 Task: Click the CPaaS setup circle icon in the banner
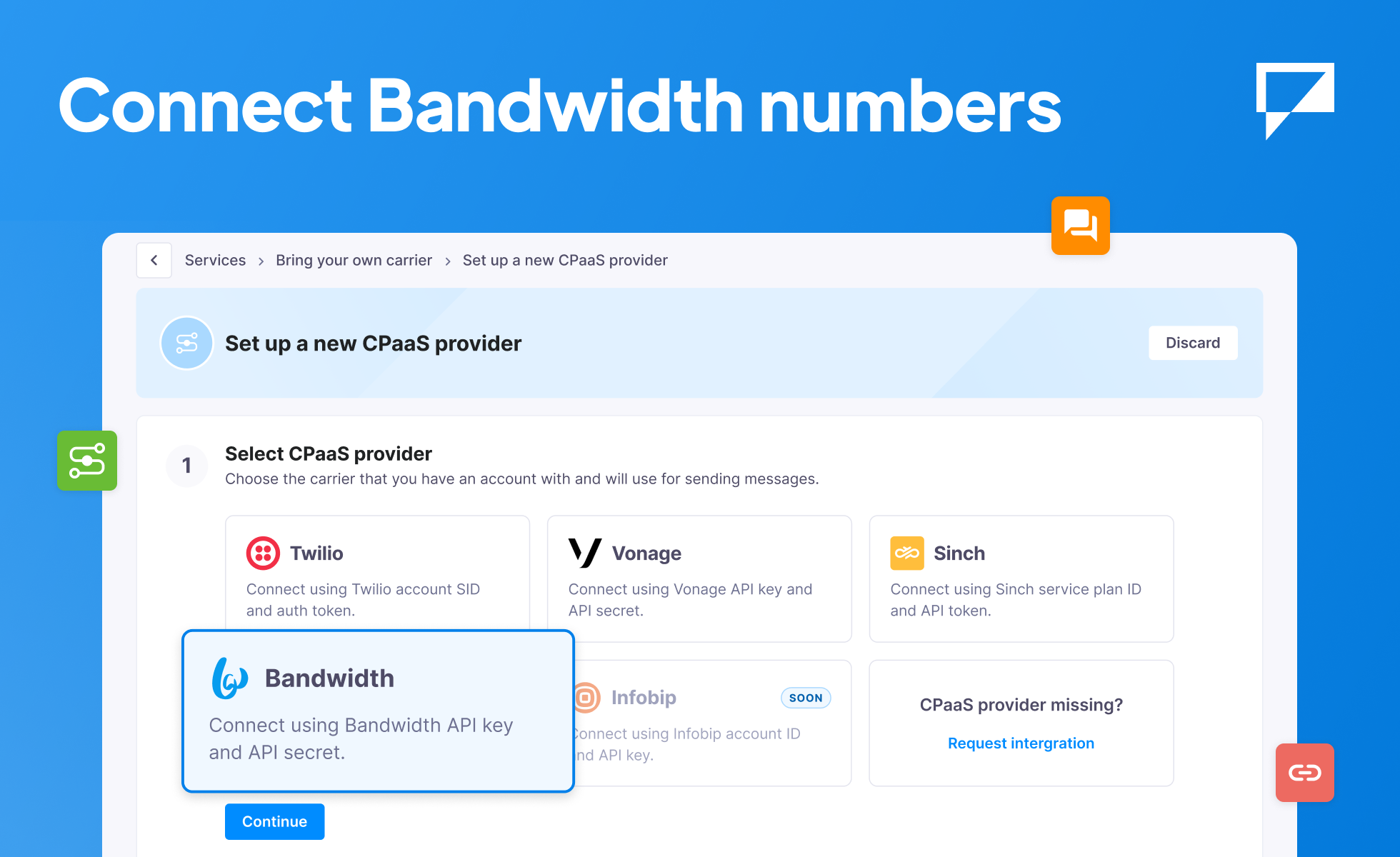point(186,343)
